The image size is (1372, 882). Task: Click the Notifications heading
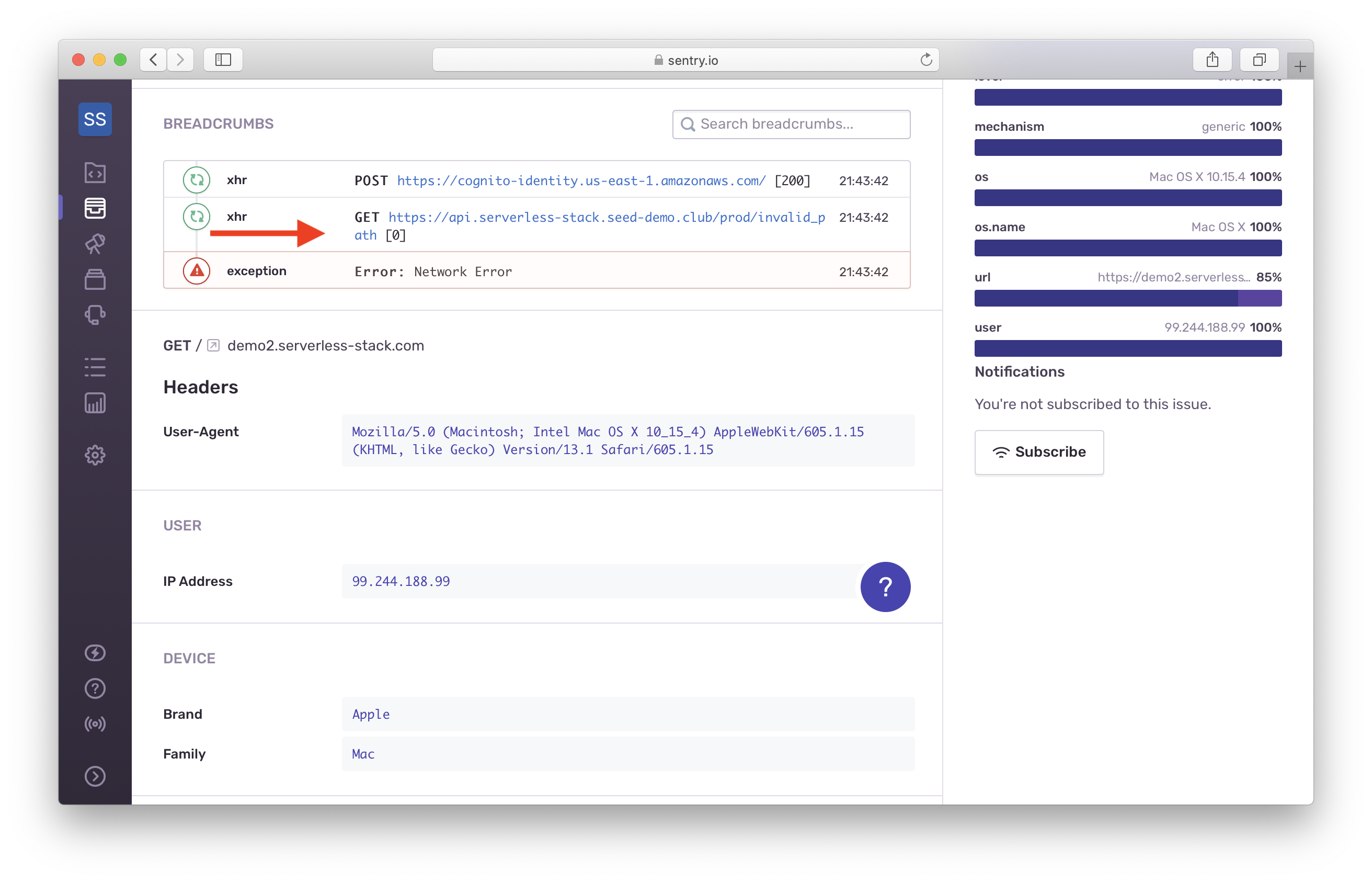click(x=1020, y=372)
